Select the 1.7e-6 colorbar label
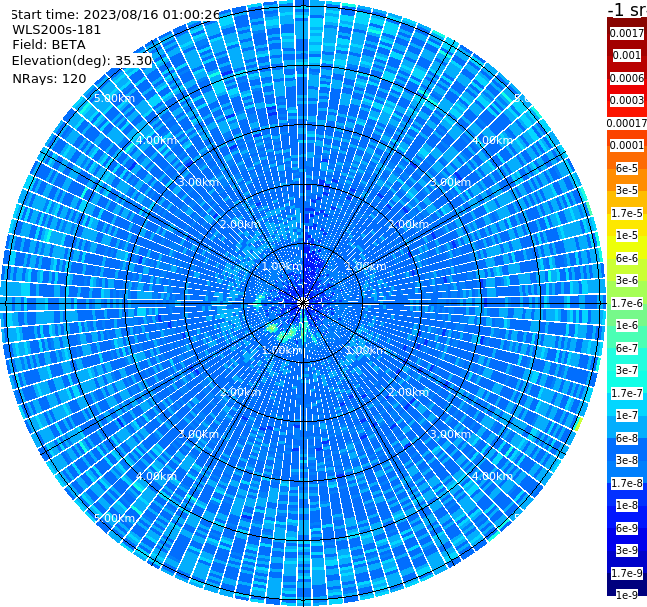Image resolution: width=647 pixels, height=607 pixels. [x=627, y=303]
